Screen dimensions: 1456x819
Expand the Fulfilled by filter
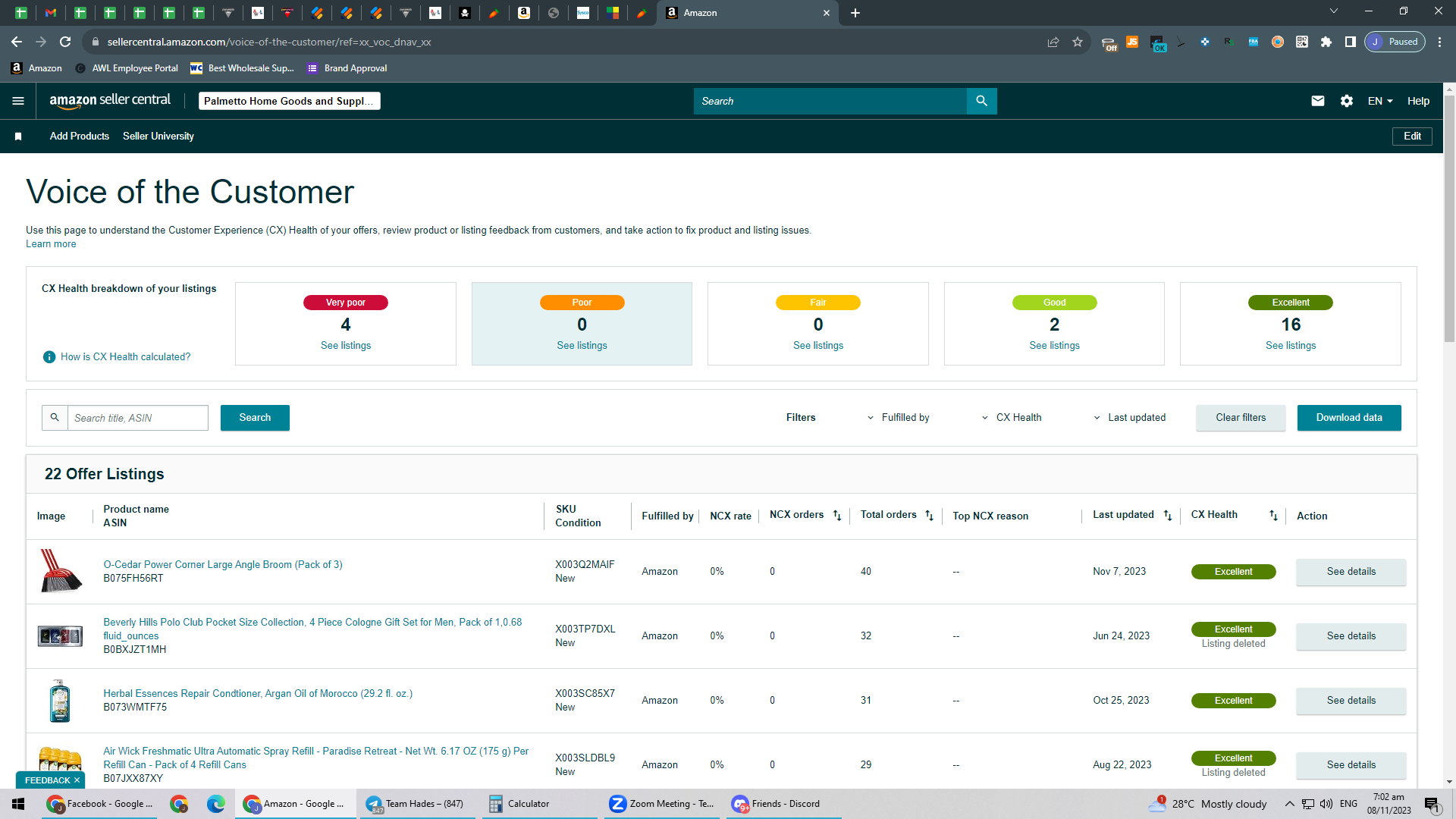tap(898, 418)
